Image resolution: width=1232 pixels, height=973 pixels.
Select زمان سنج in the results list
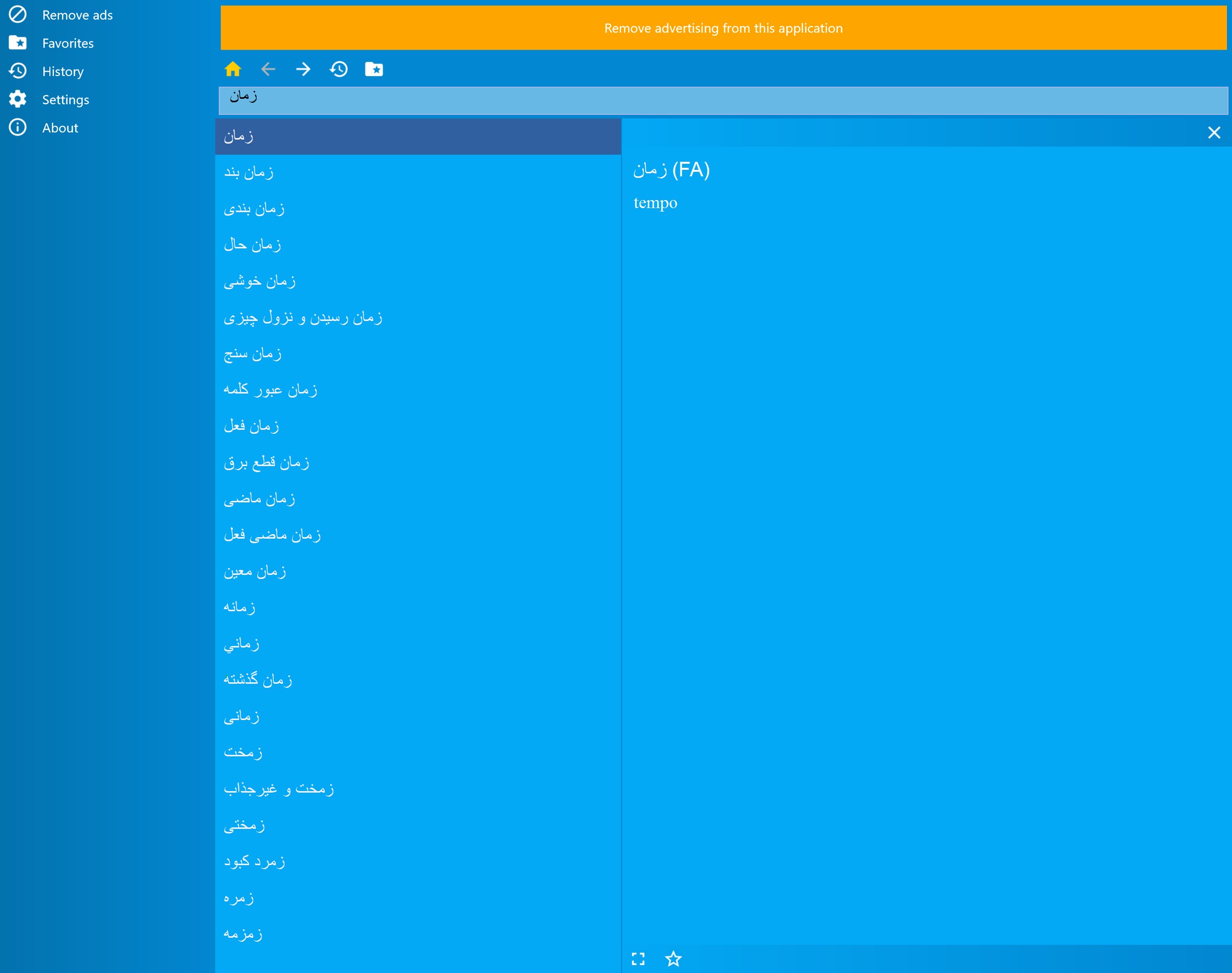pyautogui.click(x=253, y=353)
